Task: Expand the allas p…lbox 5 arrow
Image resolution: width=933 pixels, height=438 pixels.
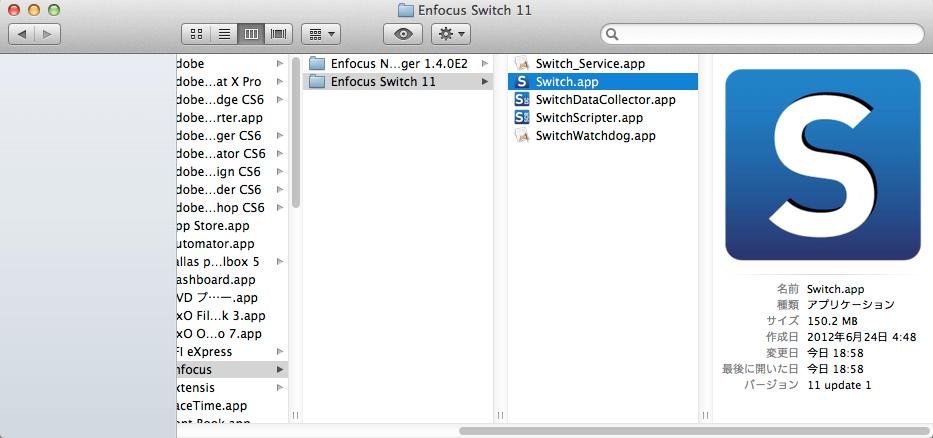Action: click(280, 261)
